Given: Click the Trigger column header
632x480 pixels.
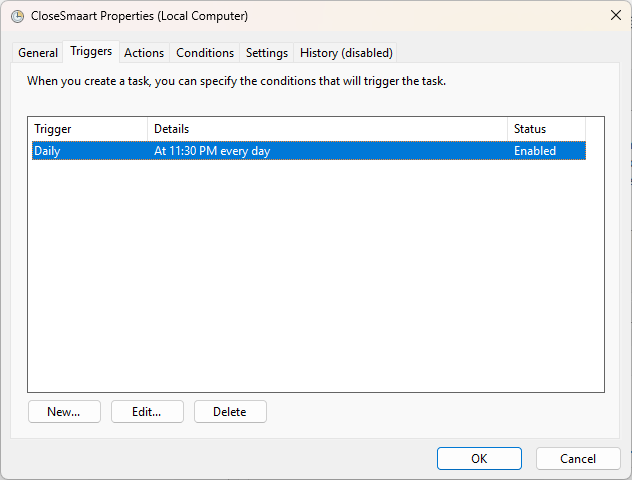Looking at the screenshot, I should coord(88,129).
